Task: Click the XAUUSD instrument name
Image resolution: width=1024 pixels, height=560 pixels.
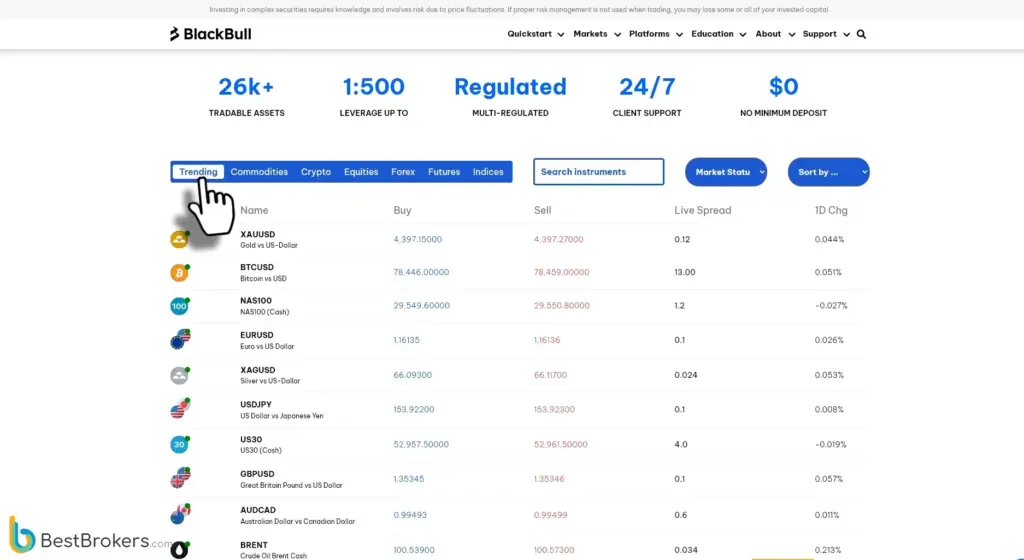Action: pyautogui.click(x=257, y=234)
